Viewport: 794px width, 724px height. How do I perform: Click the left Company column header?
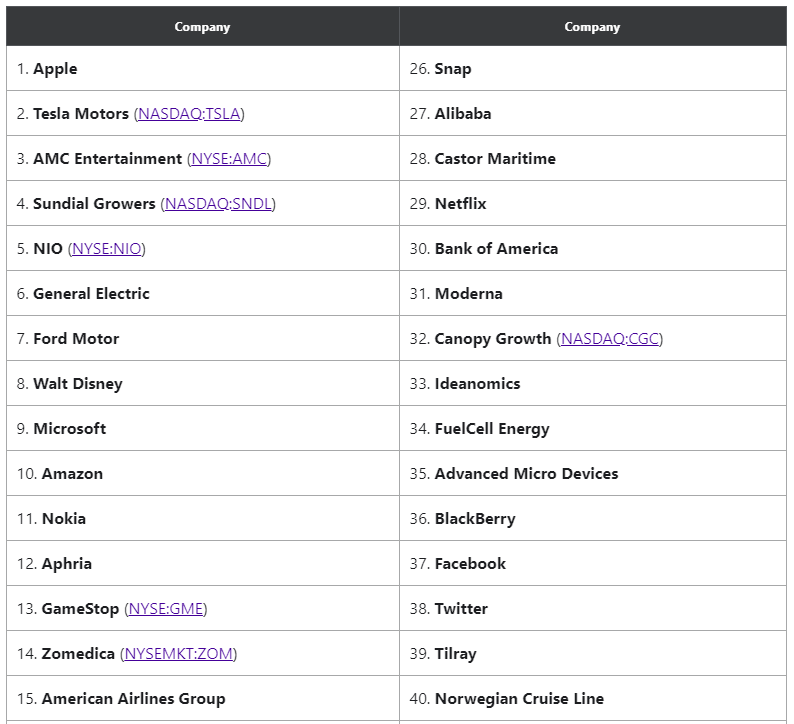click(203, 26)
